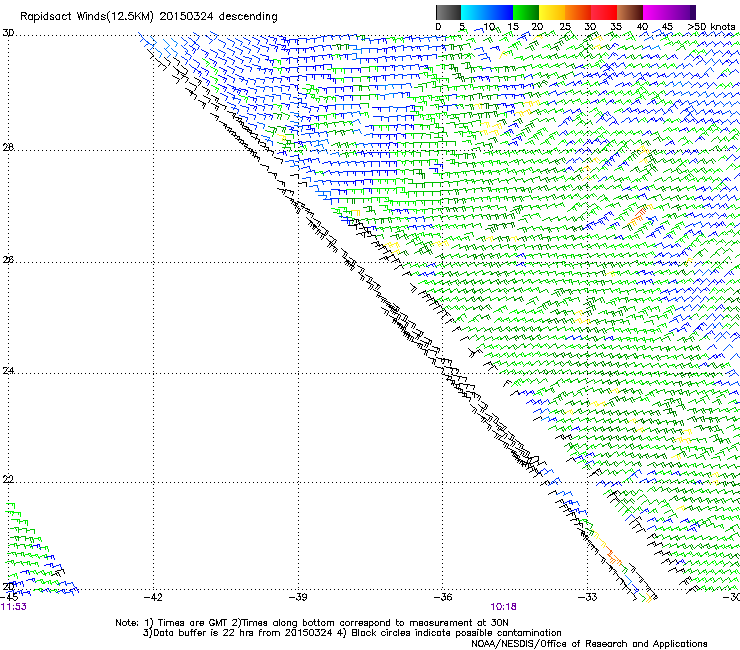740x650 pixels.
Task: Click the longitude label '-39'
Action: click(298, 598)
